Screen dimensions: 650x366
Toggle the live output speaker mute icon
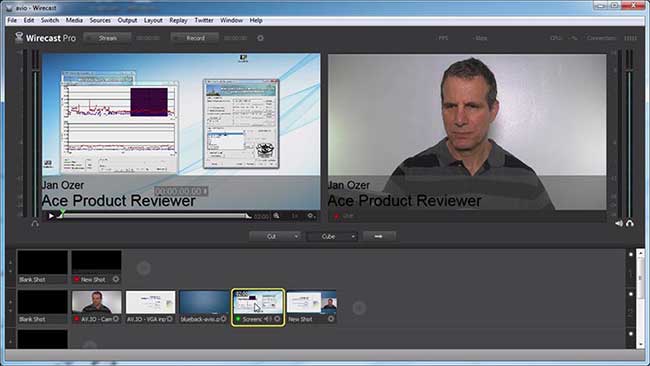619,223
